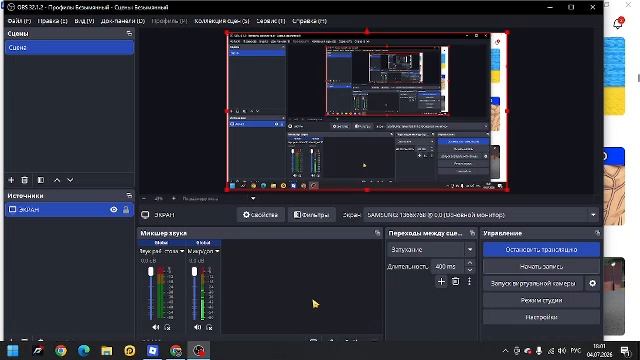This screenshot has width=640, height=360.
Task: Undock the Переходы между сценами panel
Action: 472,233
